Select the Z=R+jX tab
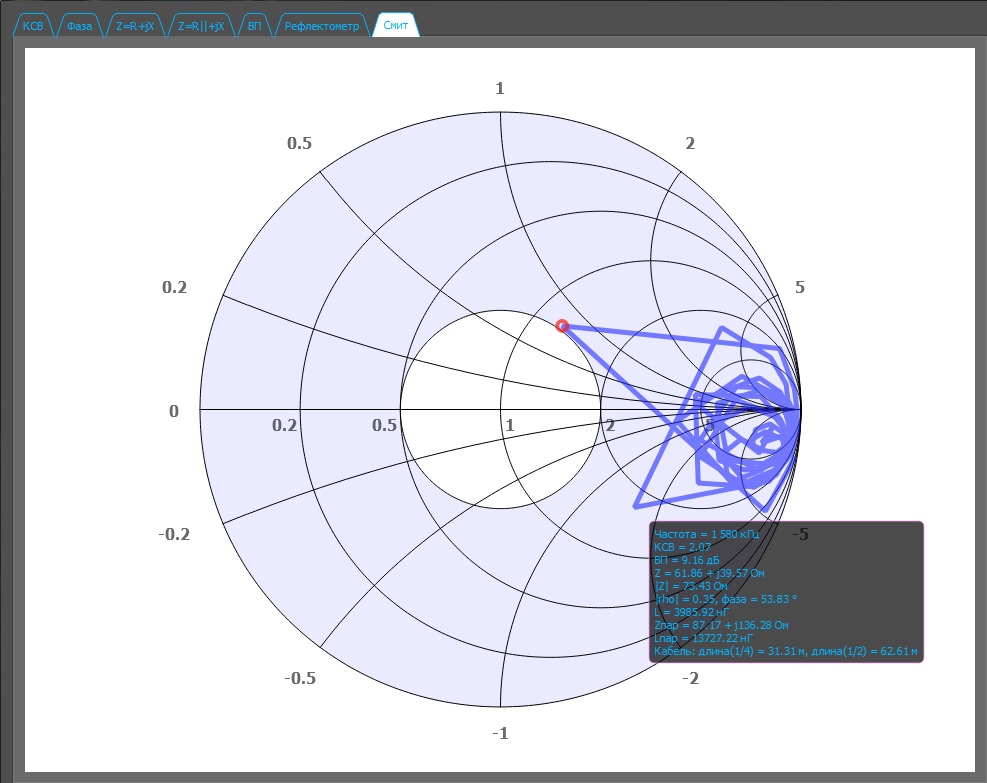 [134, 27]
